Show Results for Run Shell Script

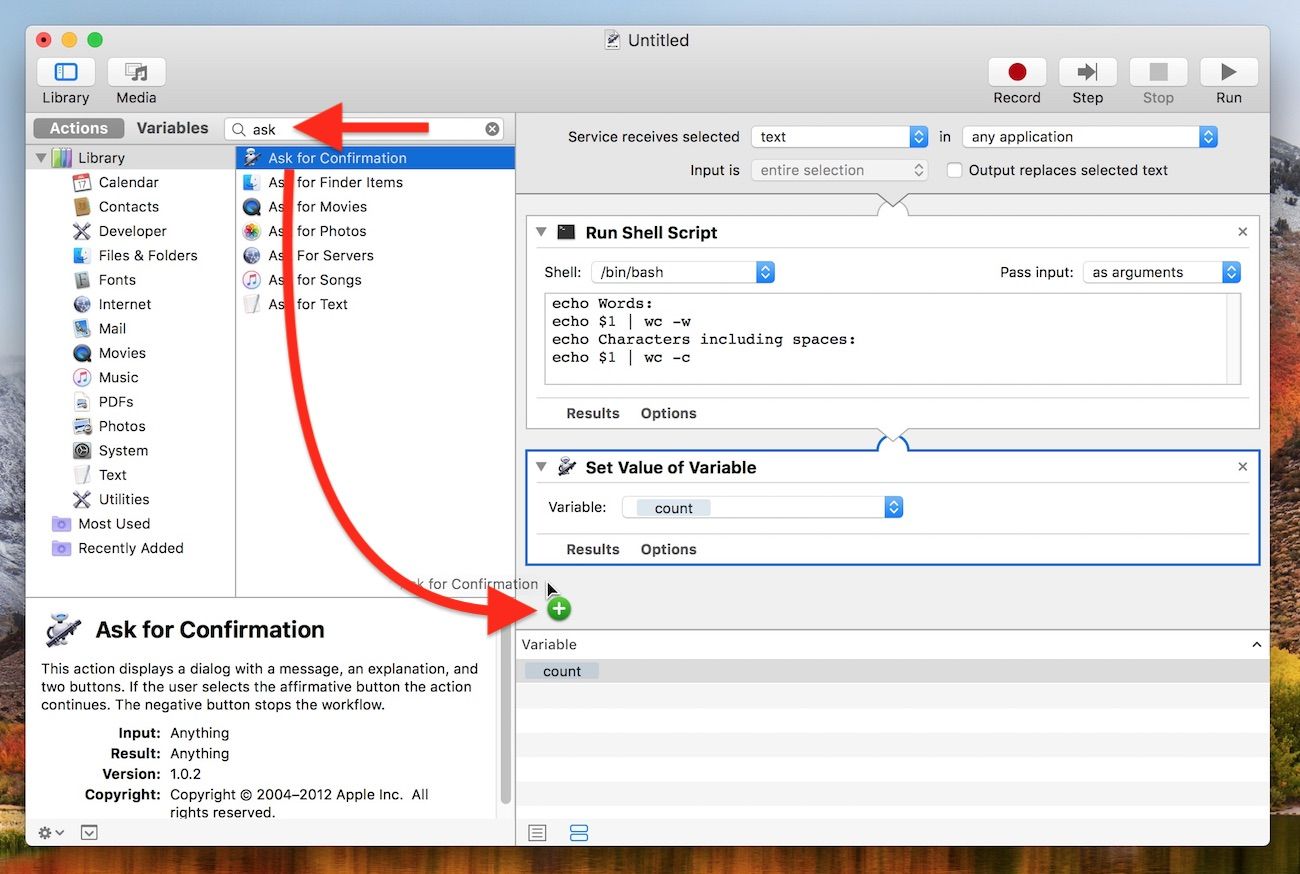point(593,413)
